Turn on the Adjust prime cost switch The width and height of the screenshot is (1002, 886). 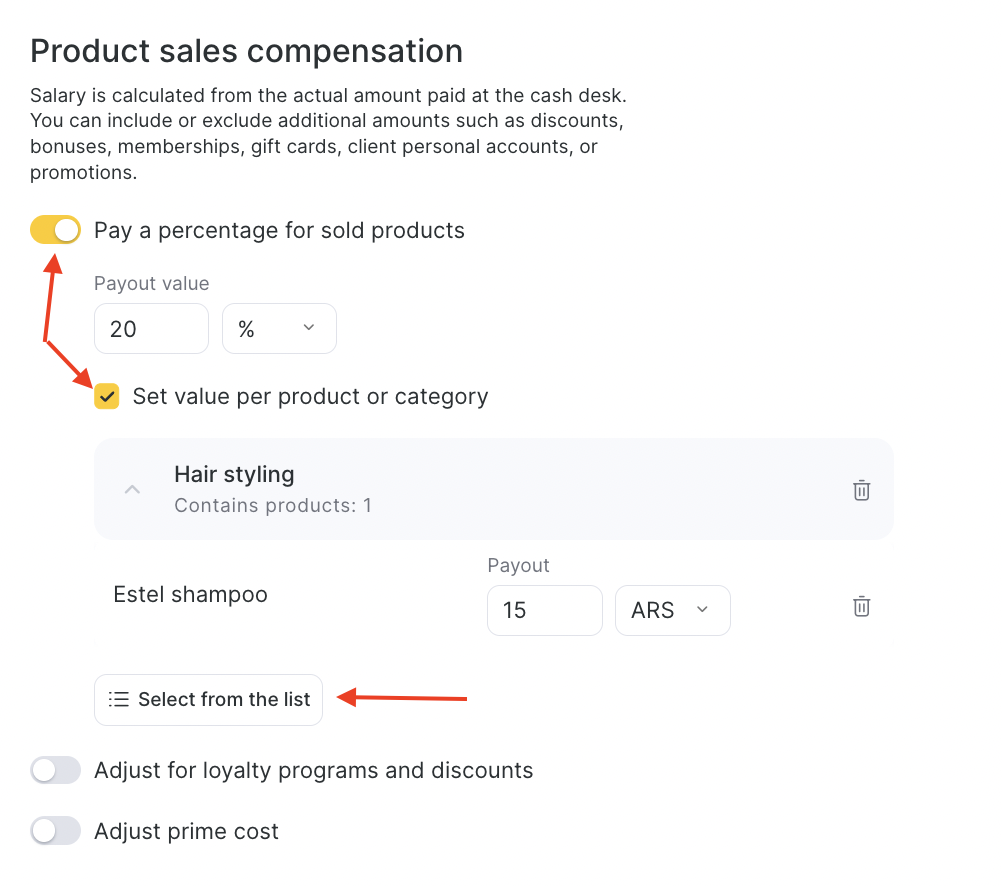55,831
